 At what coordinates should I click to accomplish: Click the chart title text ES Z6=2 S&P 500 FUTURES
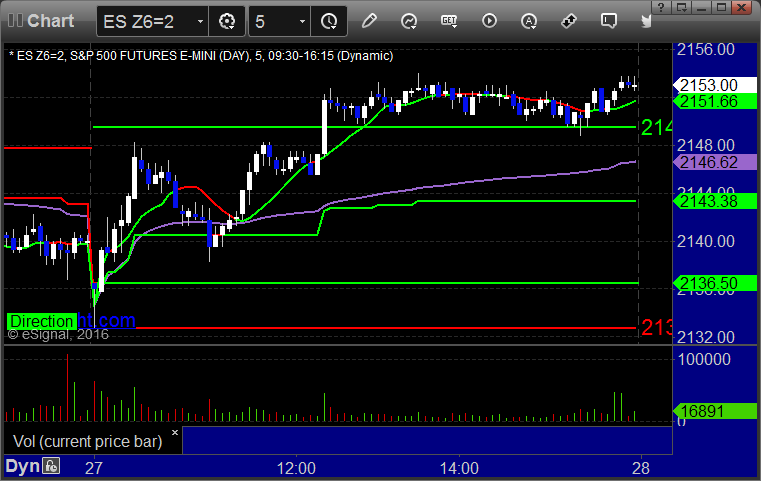201,56
